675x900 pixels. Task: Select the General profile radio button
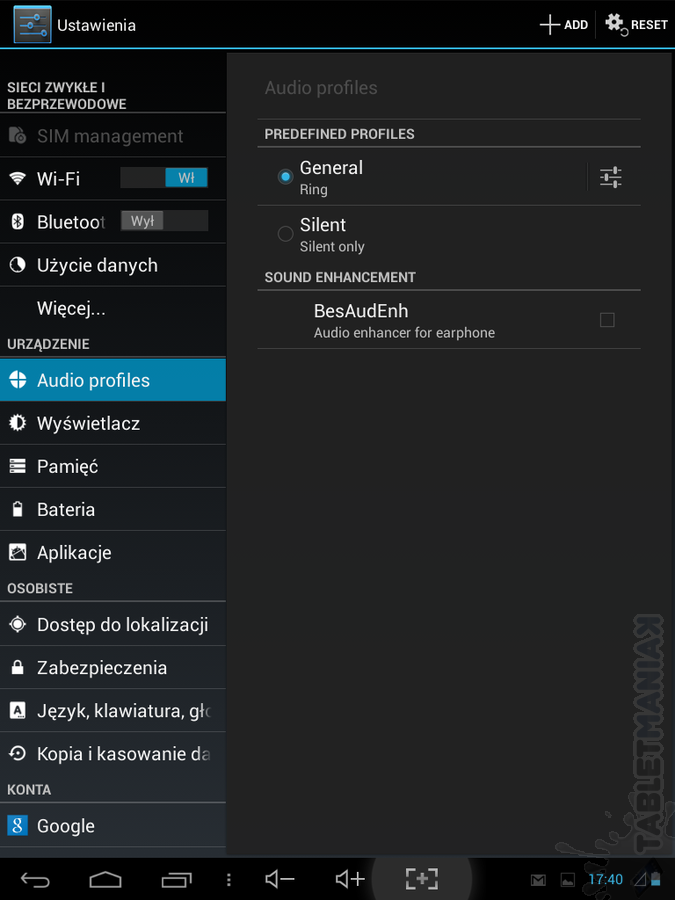pyautogui.click(x=285, y=176)
